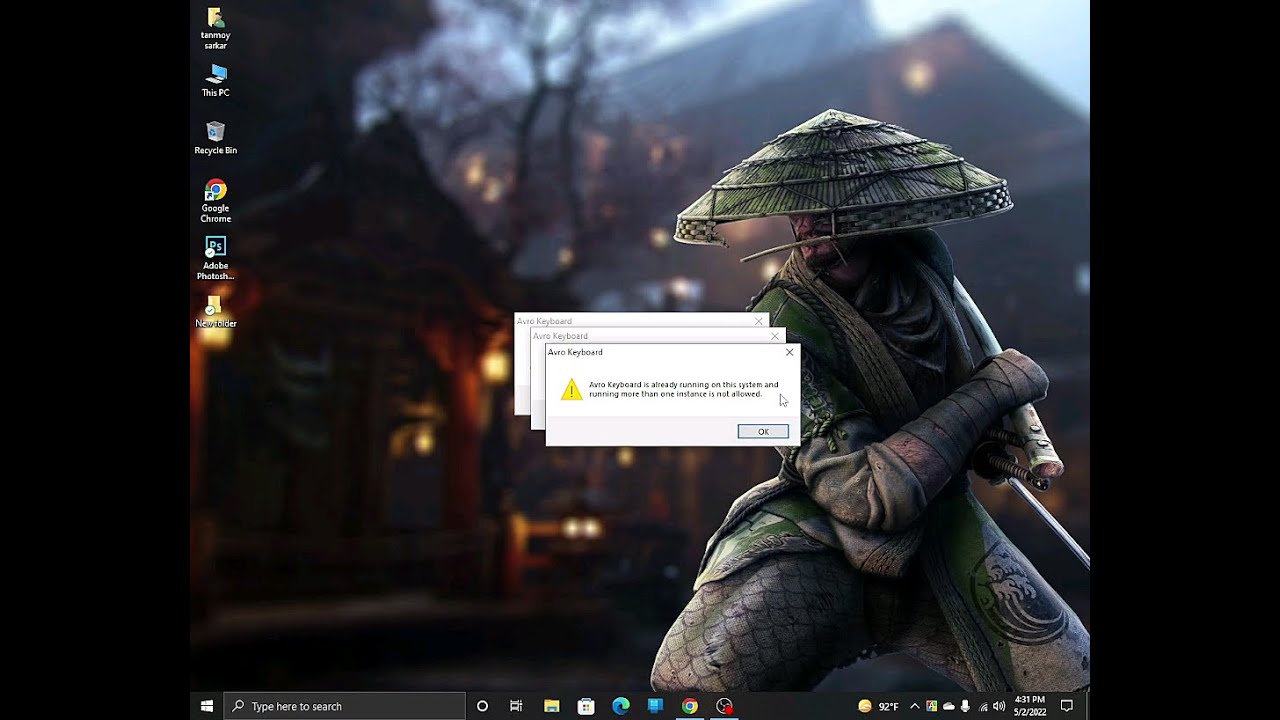
Task: Open the 92°F weather widget
Action: (x=878, y=706)
